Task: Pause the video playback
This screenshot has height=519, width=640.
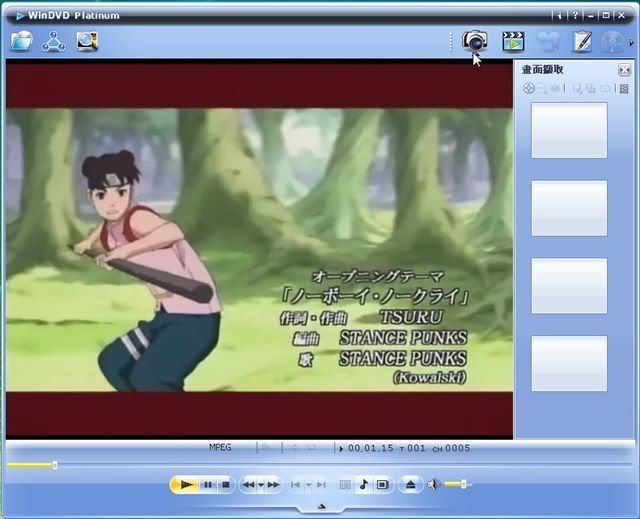Action: point(208,485)
